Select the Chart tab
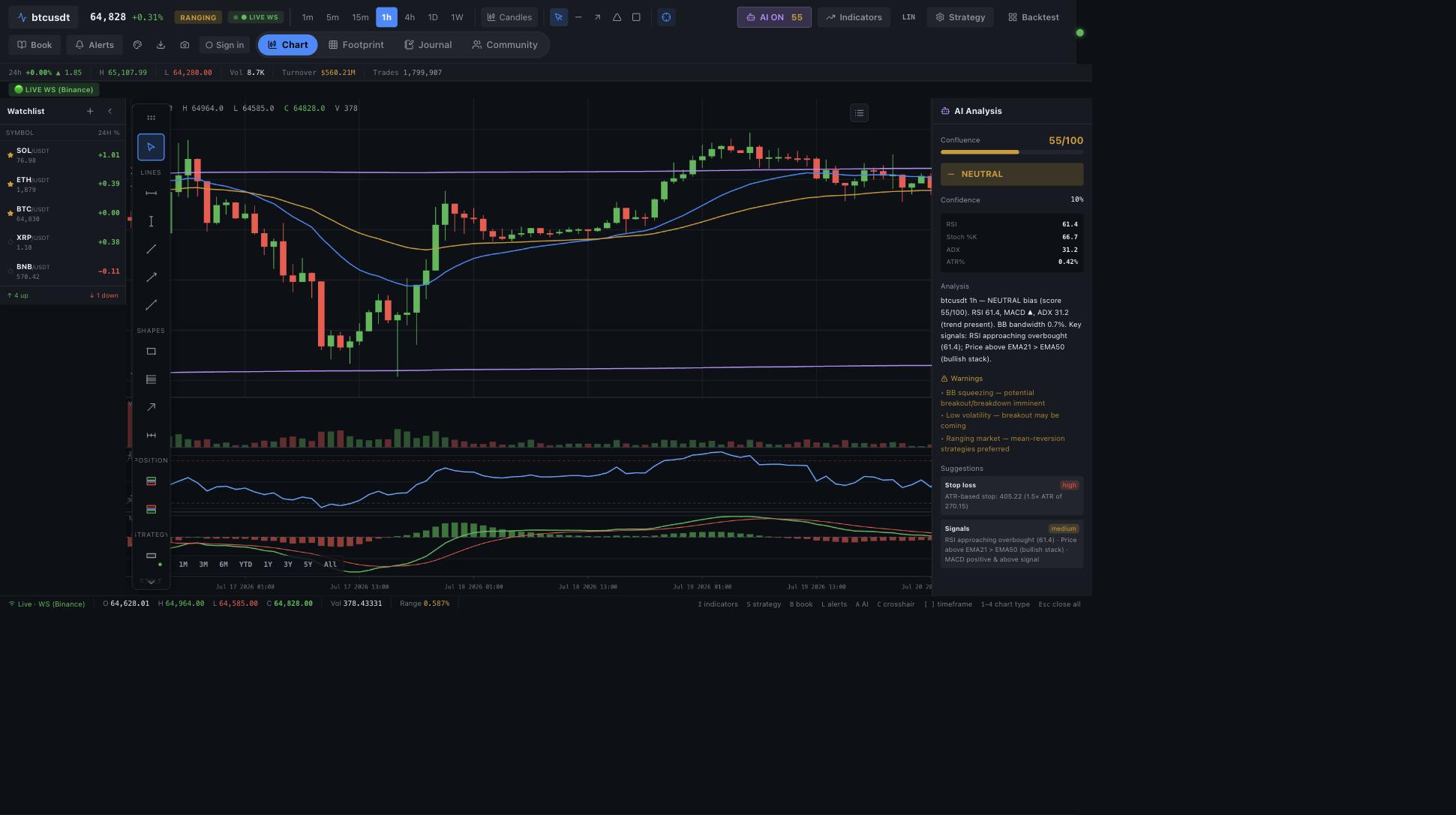Image resolution: width=1456 pixels, height=815 pixels. tap(288, 45)
